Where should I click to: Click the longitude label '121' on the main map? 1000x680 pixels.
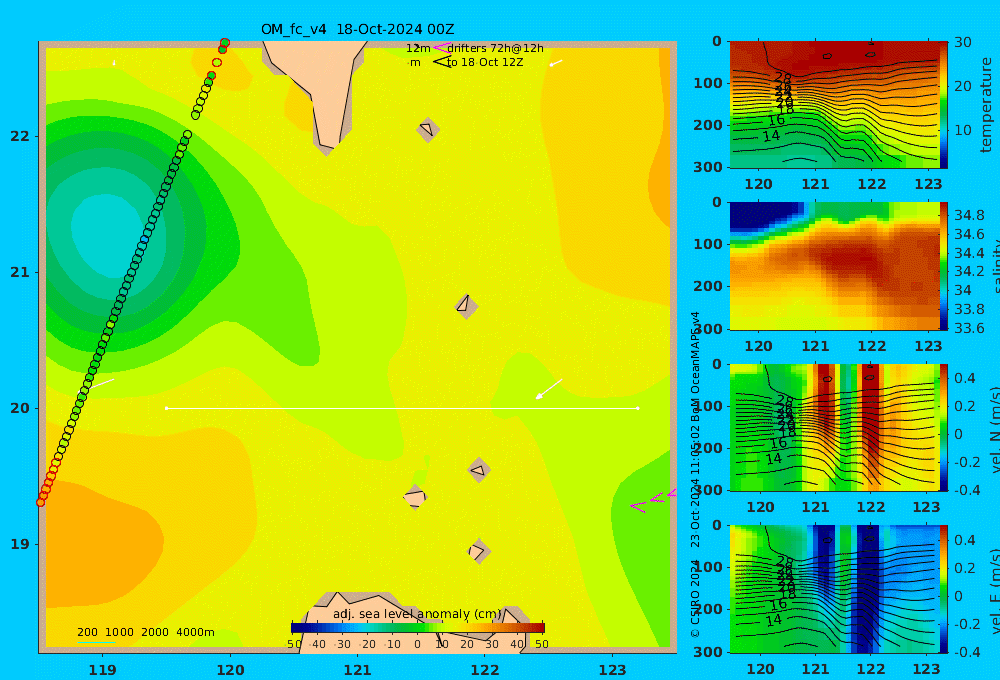358,670
